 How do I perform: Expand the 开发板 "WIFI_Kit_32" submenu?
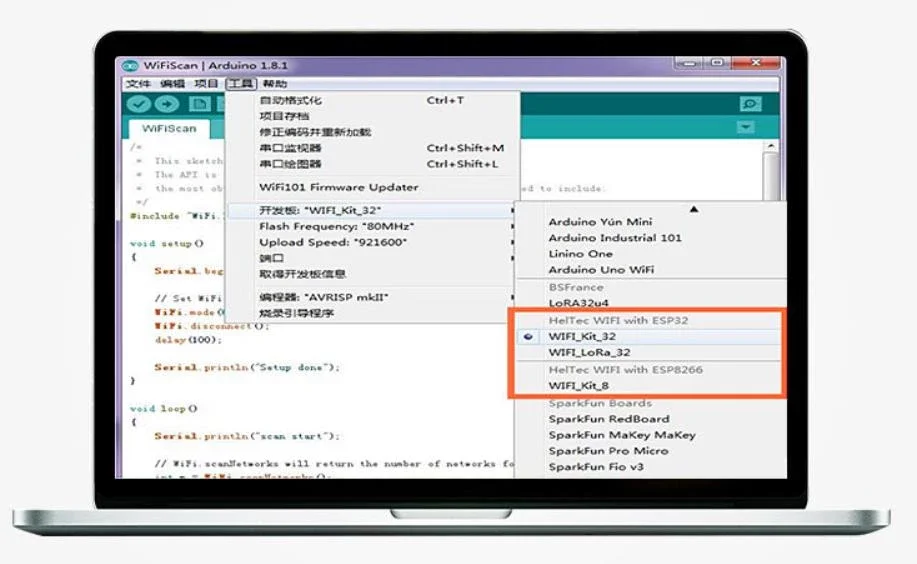tap(373, 211)
